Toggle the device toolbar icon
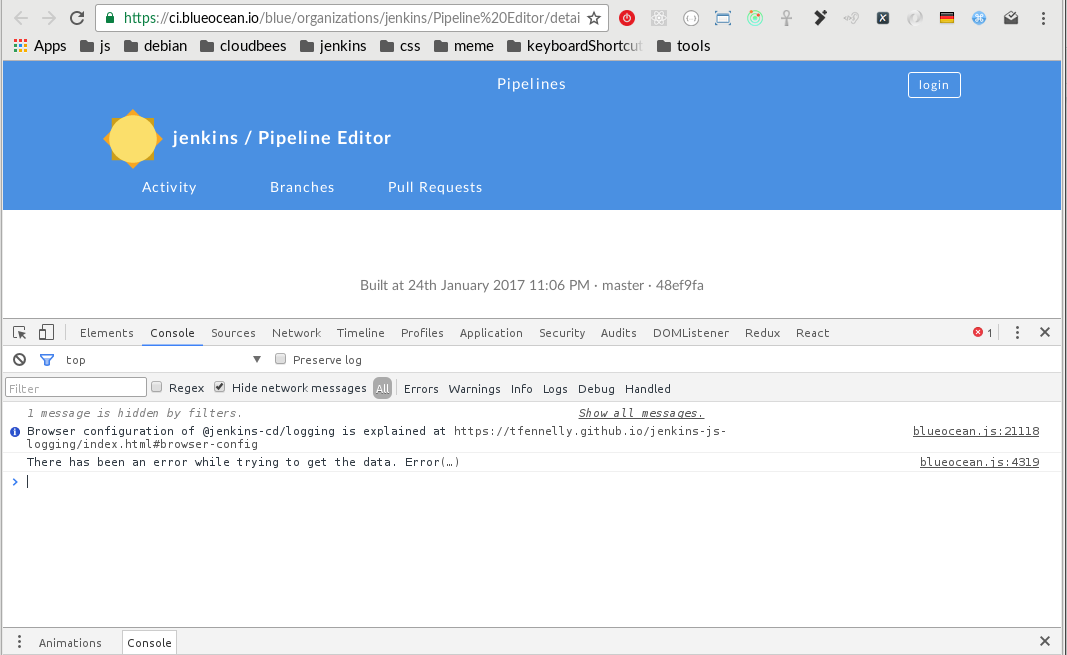 click(46, 333)
